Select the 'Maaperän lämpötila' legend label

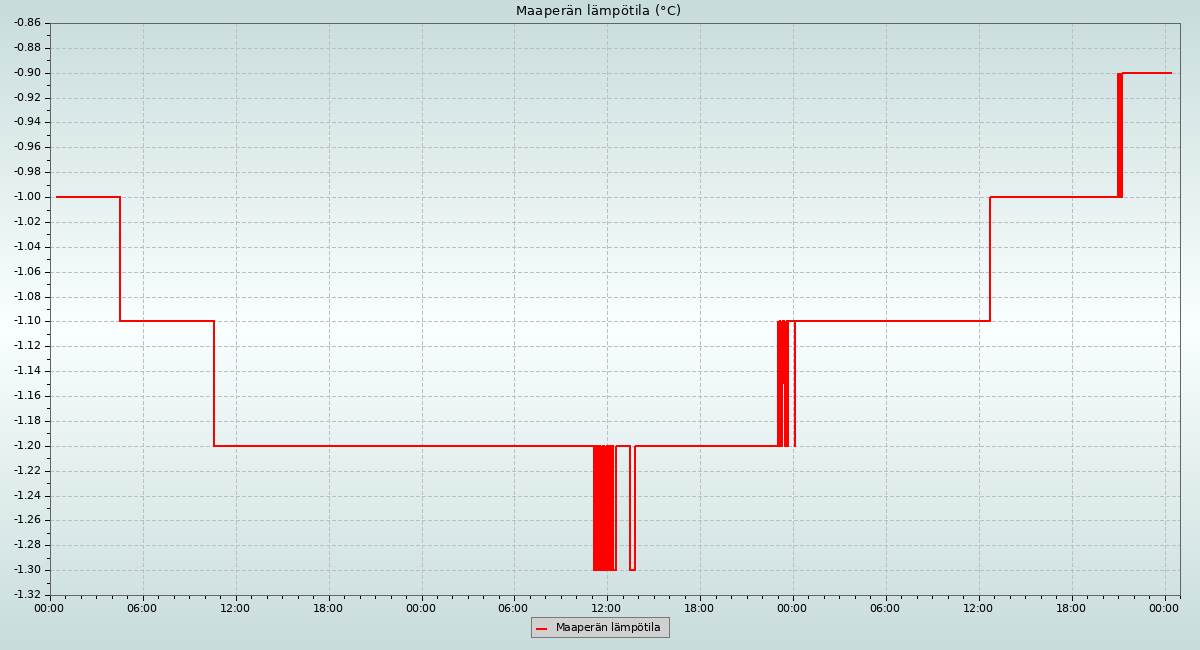(x=608, y=628)
